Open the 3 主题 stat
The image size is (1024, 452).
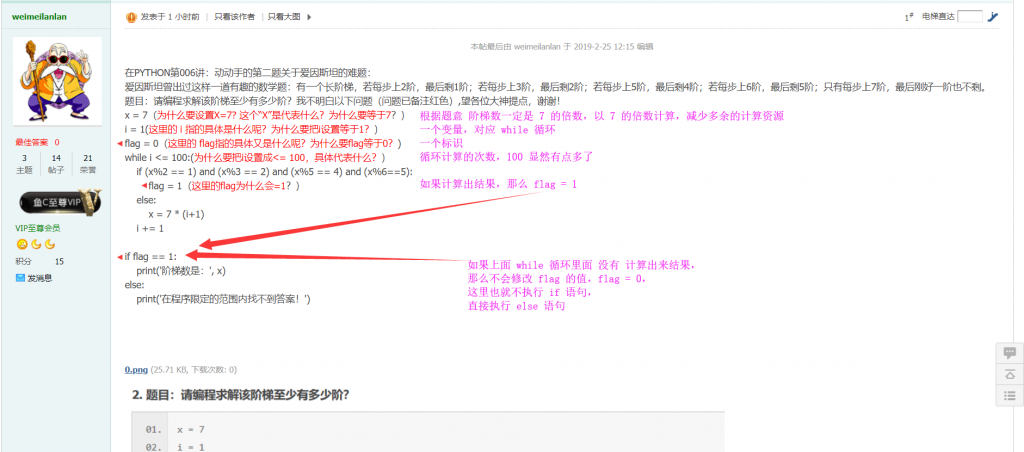pos(24,163)
